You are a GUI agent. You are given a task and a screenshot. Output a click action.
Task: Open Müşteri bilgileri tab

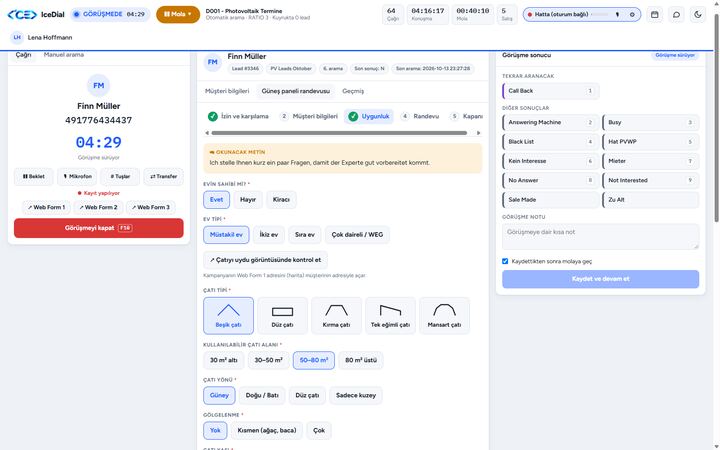click(x=227, y=91)
